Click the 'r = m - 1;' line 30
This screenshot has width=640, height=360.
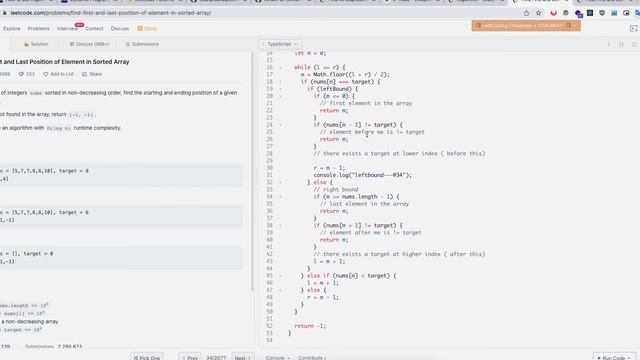pos(329,168)
